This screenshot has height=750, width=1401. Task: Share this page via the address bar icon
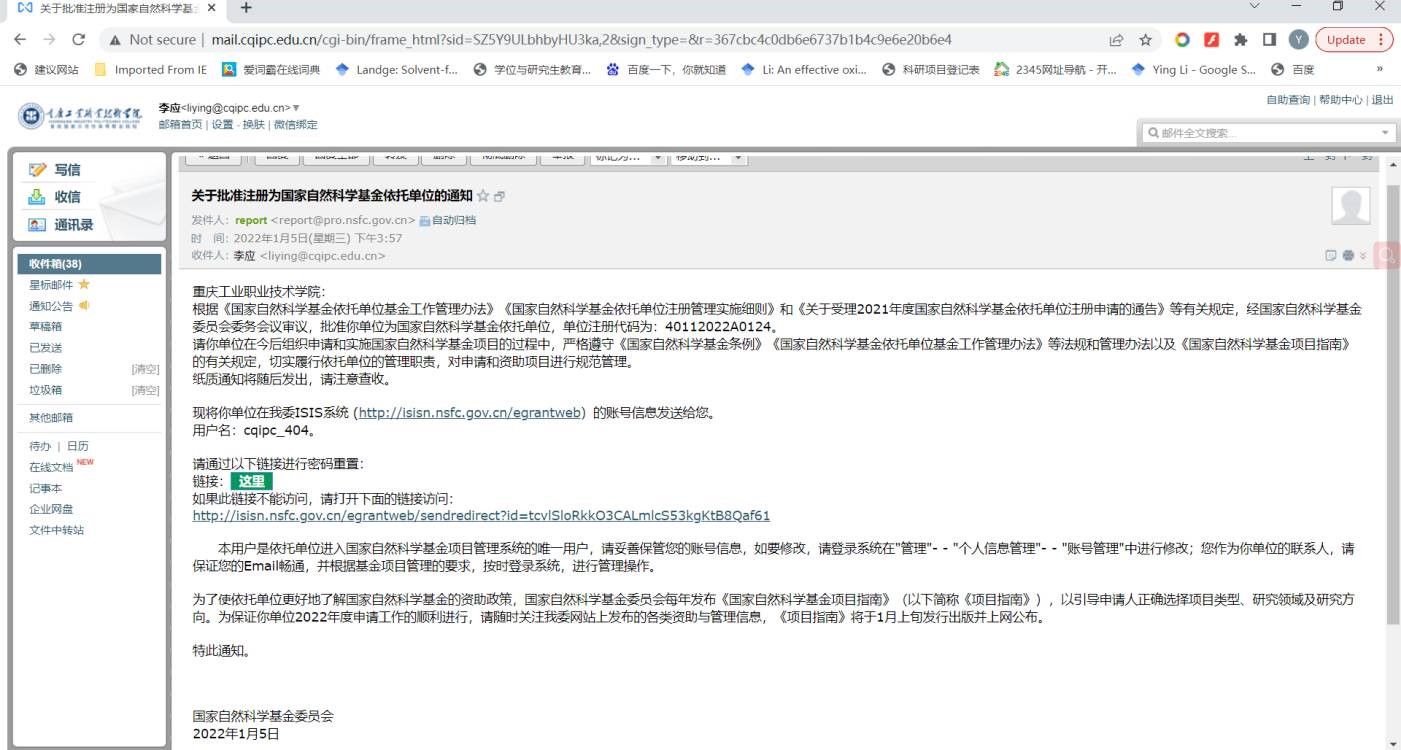click(1116, 40)
